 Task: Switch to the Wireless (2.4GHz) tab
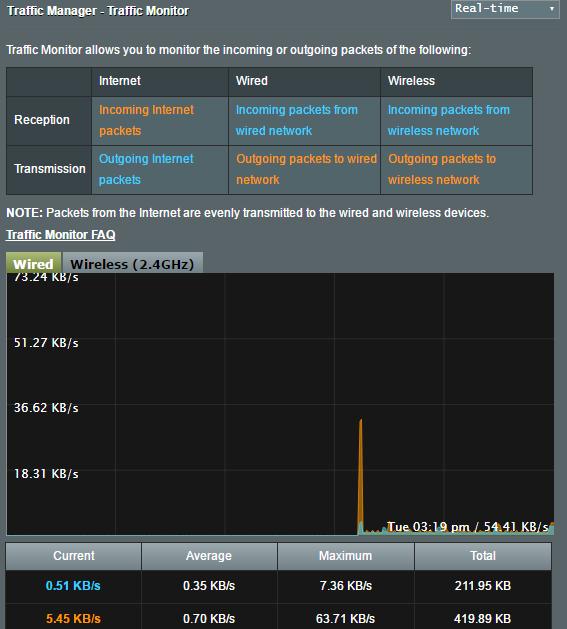pos(132,264)
